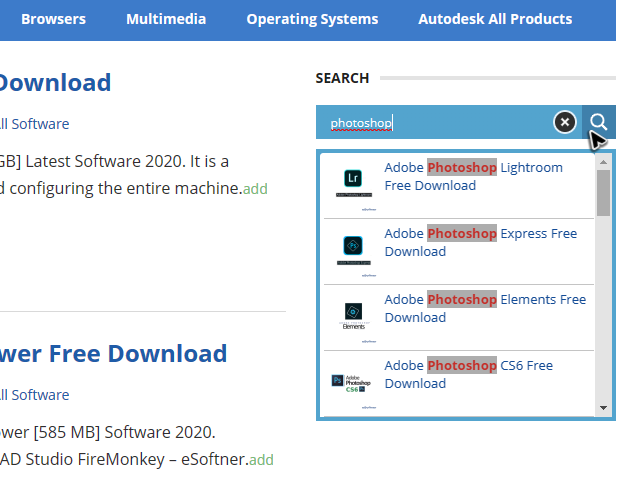Click the green add link after eSoftner
The width and height of the screenshot is (619, 503).
[261, 460]
